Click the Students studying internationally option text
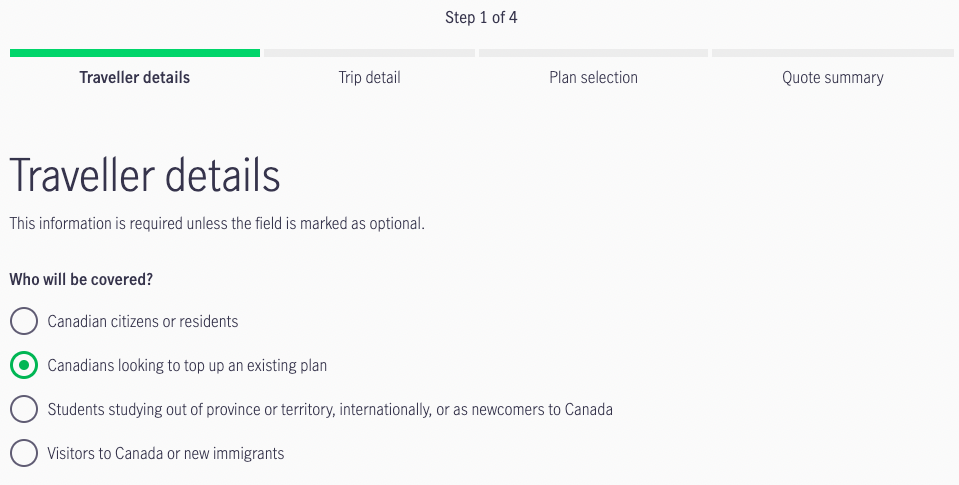The height and width of the screenshot is (485, 959). 330,409
